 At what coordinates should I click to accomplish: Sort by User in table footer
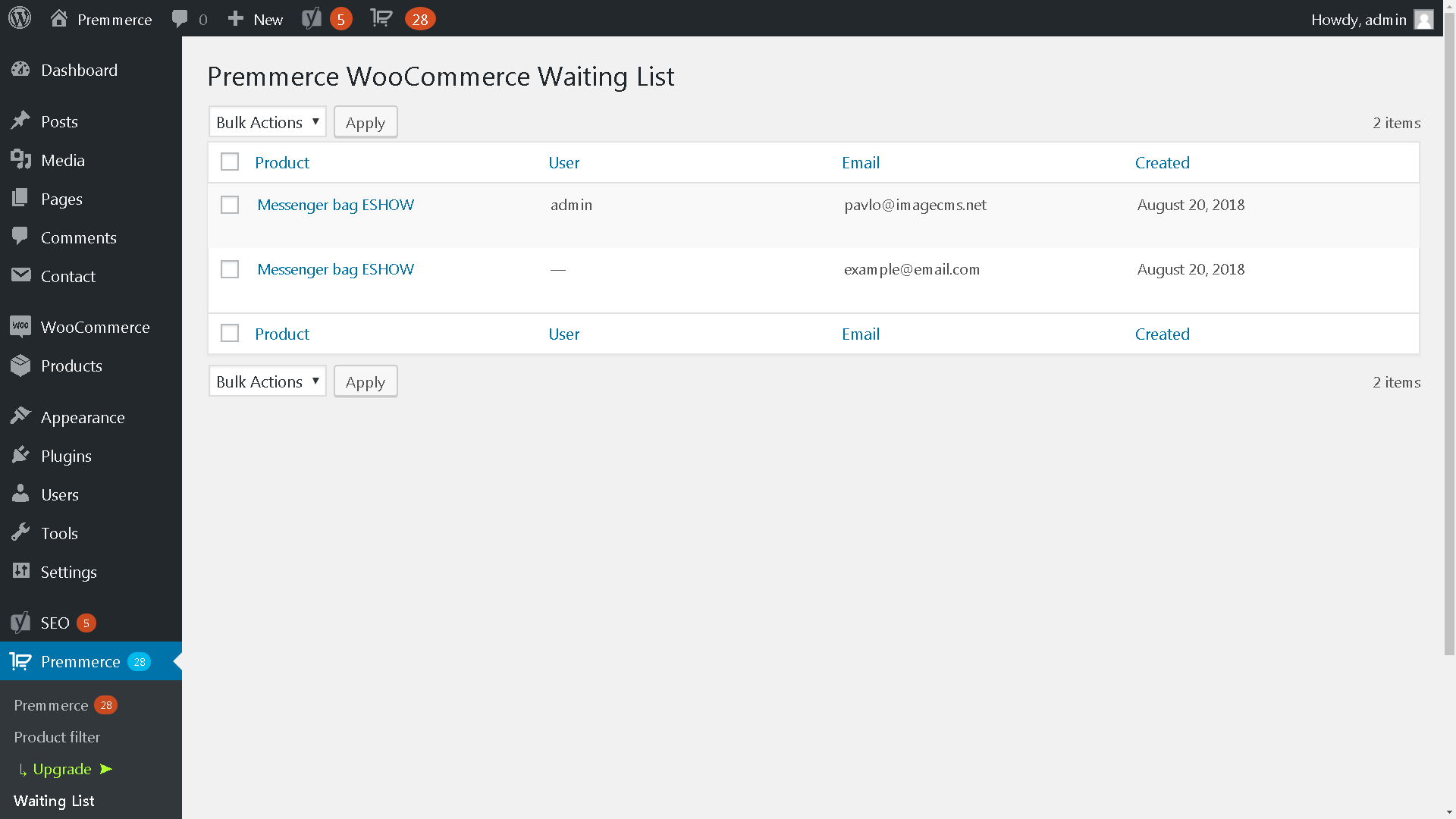564,334
